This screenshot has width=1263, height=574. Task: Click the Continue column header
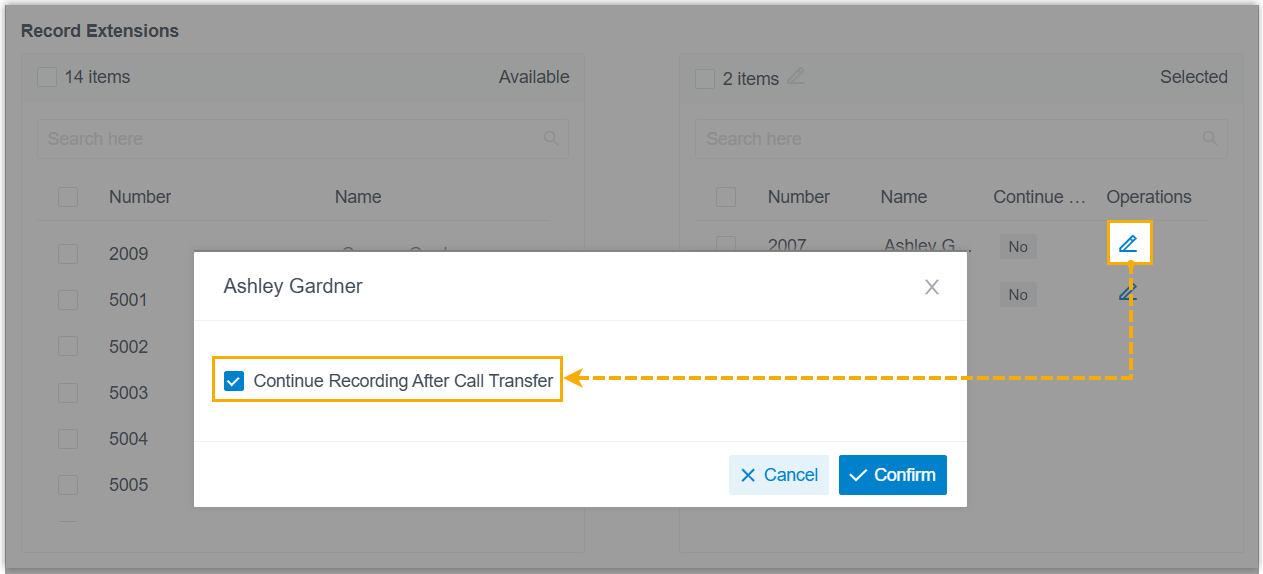tap(1039, 197)
